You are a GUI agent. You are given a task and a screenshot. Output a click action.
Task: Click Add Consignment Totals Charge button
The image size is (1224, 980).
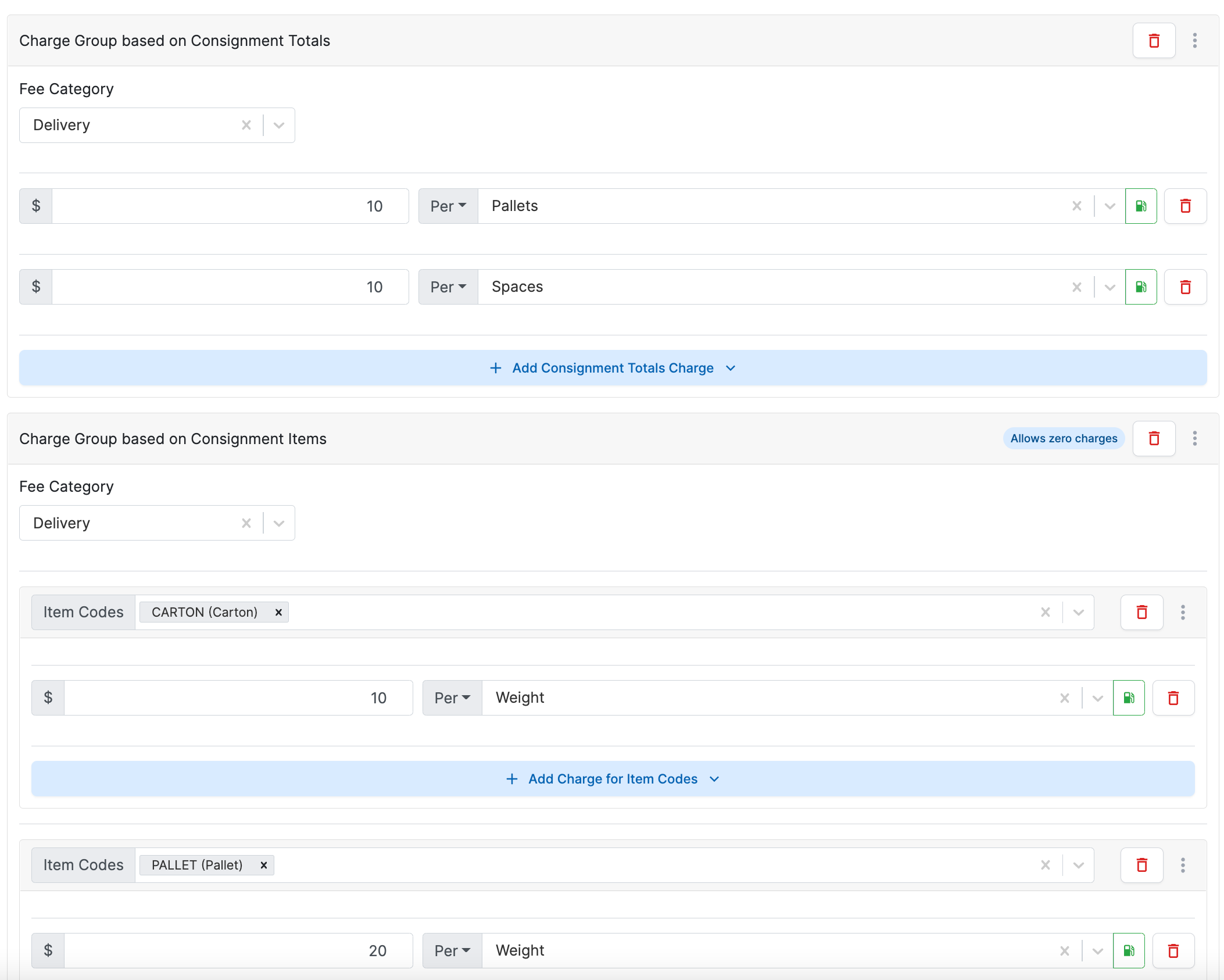pos(613,368)
